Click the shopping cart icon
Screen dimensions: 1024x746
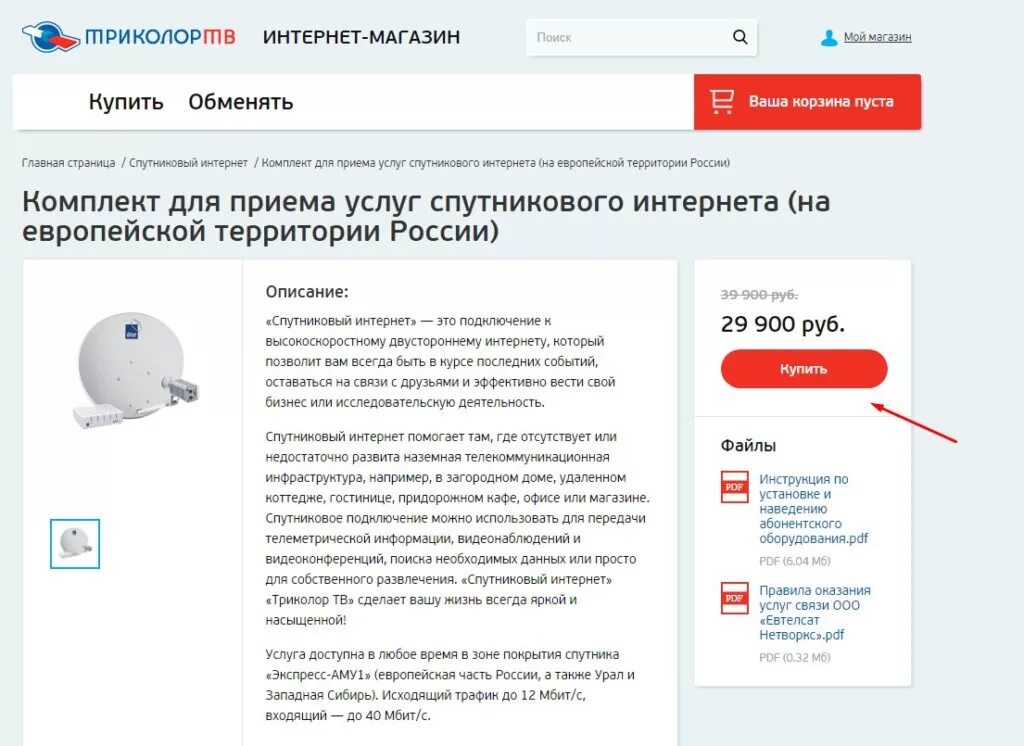[x=722, y=102]
